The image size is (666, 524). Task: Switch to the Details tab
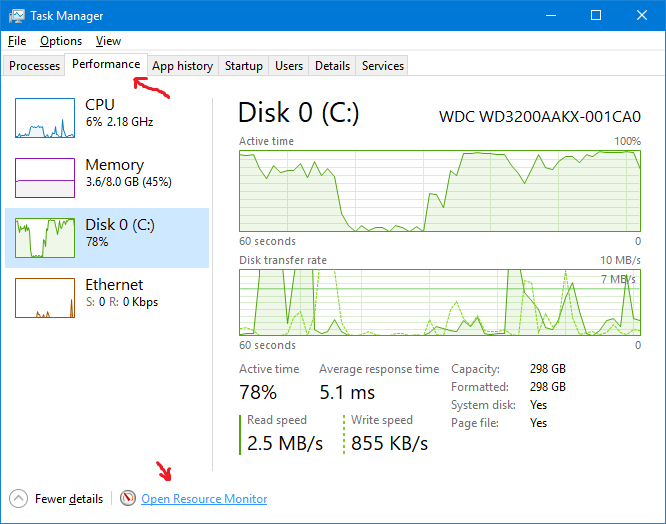pos(332,66)
